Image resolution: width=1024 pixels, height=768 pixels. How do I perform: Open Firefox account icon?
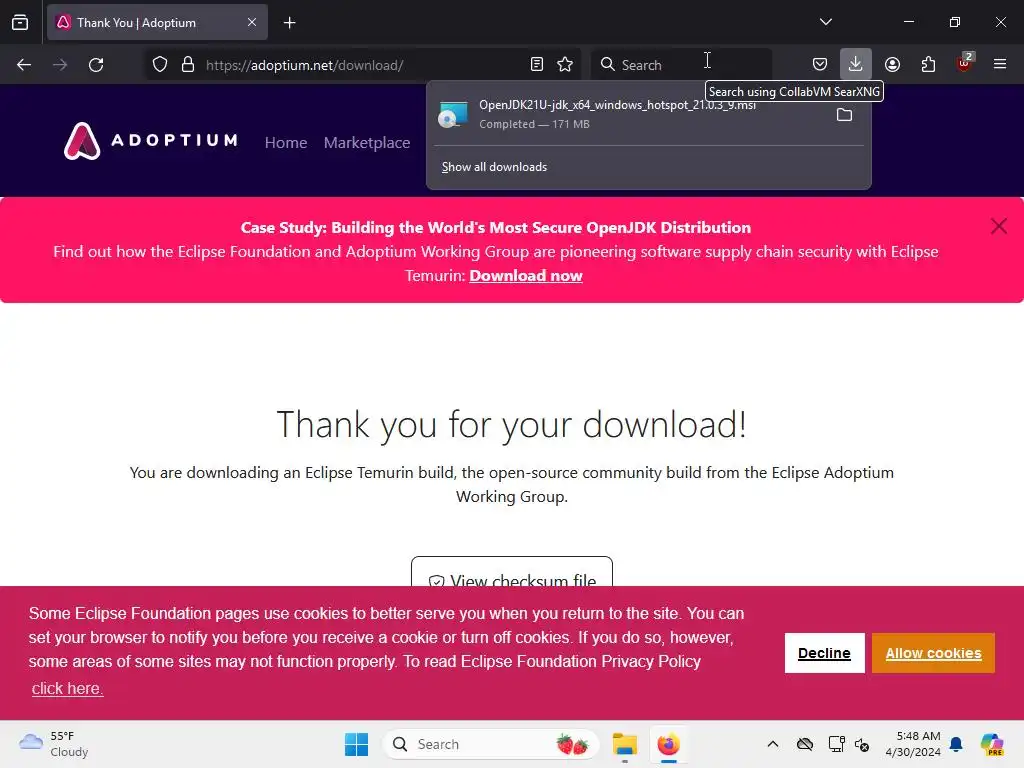pos(892,65)
